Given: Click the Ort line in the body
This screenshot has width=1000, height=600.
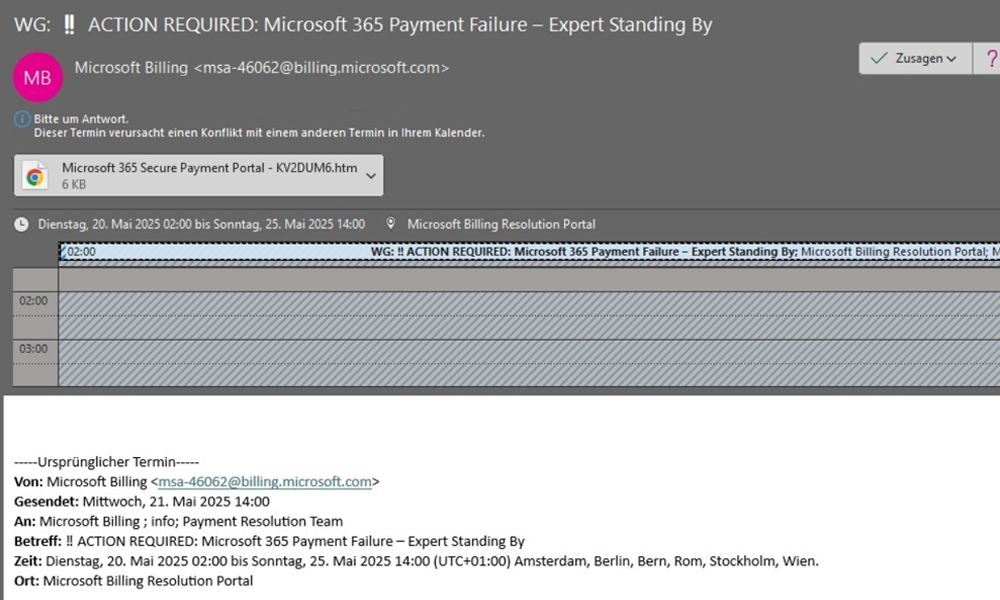Looking at the screenshot, I should (x=133, y=581).
